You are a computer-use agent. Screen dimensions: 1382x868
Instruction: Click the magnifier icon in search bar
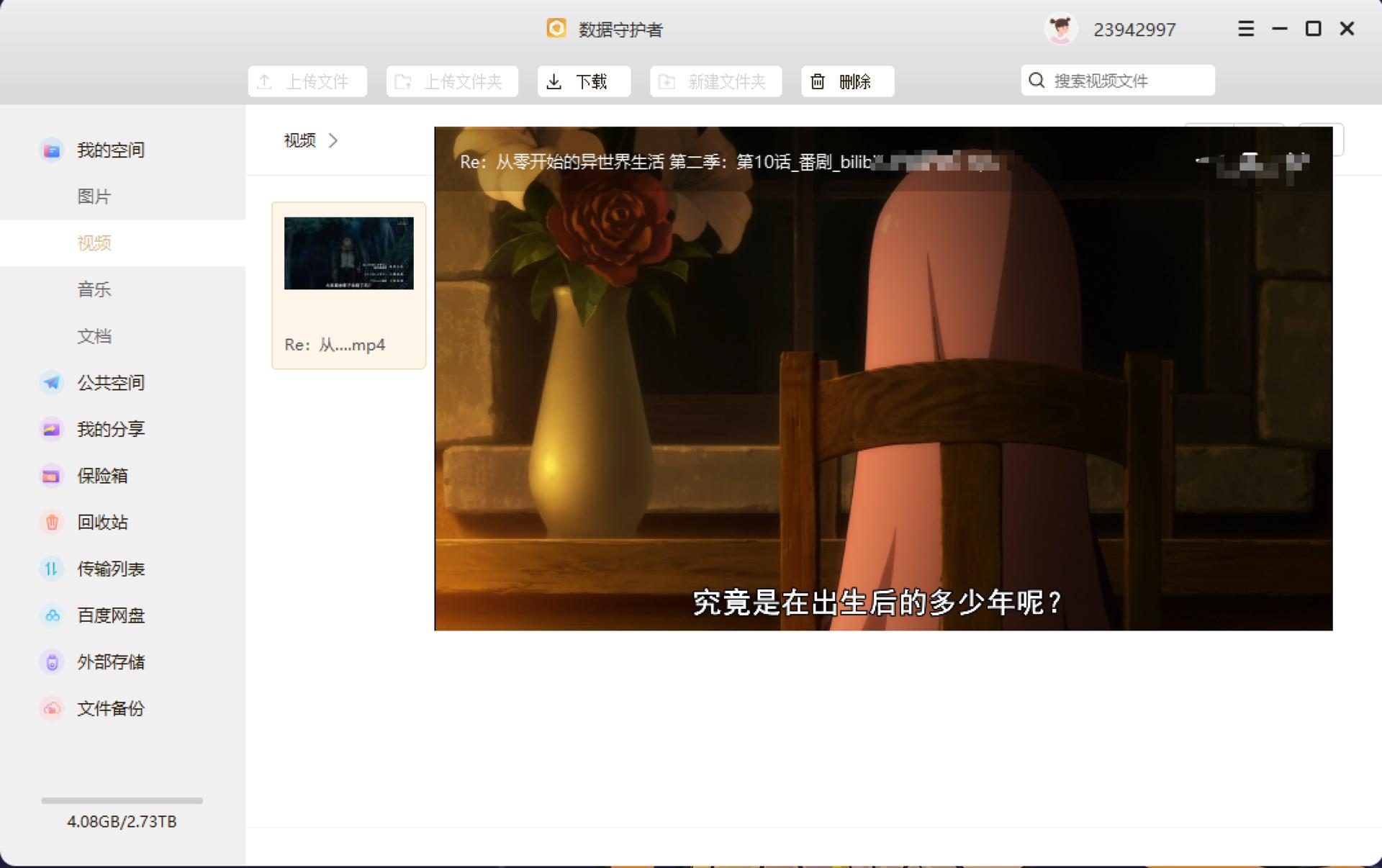(x=1036, y=80)
